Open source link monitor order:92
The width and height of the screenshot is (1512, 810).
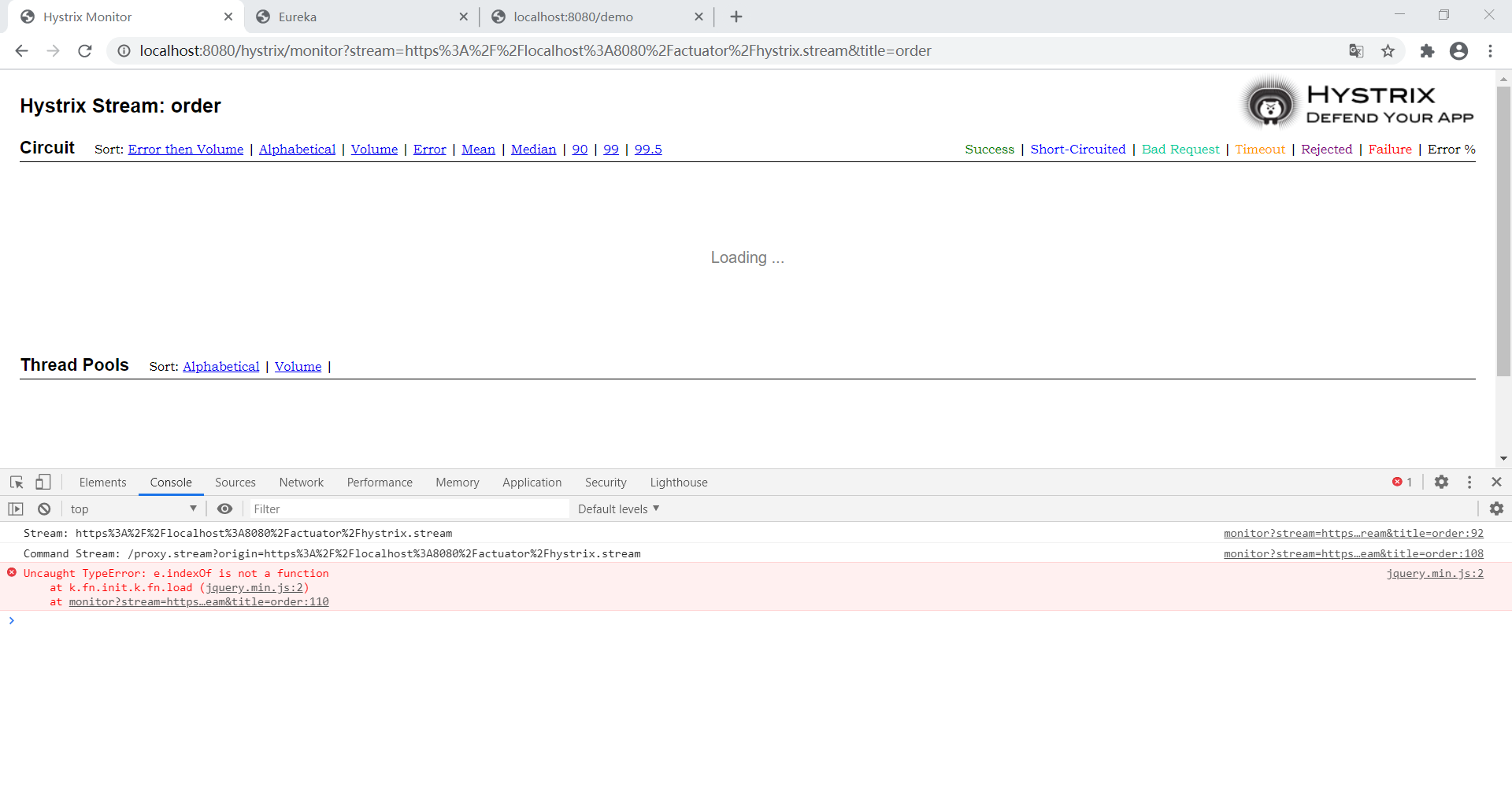(1354, 534)
